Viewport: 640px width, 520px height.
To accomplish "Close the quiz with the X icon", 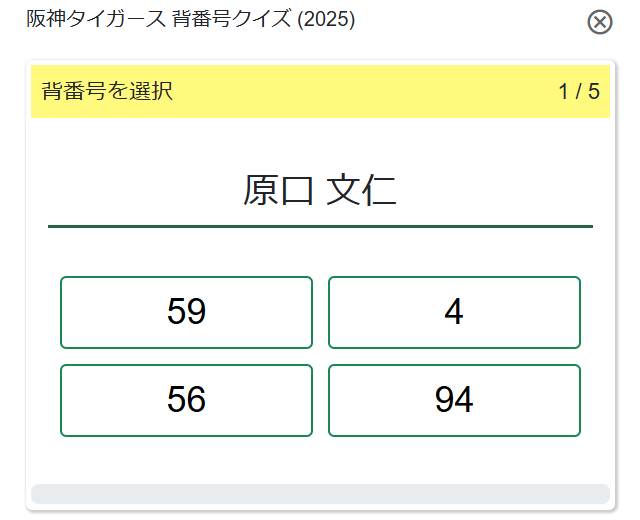I will pos(599,22).
